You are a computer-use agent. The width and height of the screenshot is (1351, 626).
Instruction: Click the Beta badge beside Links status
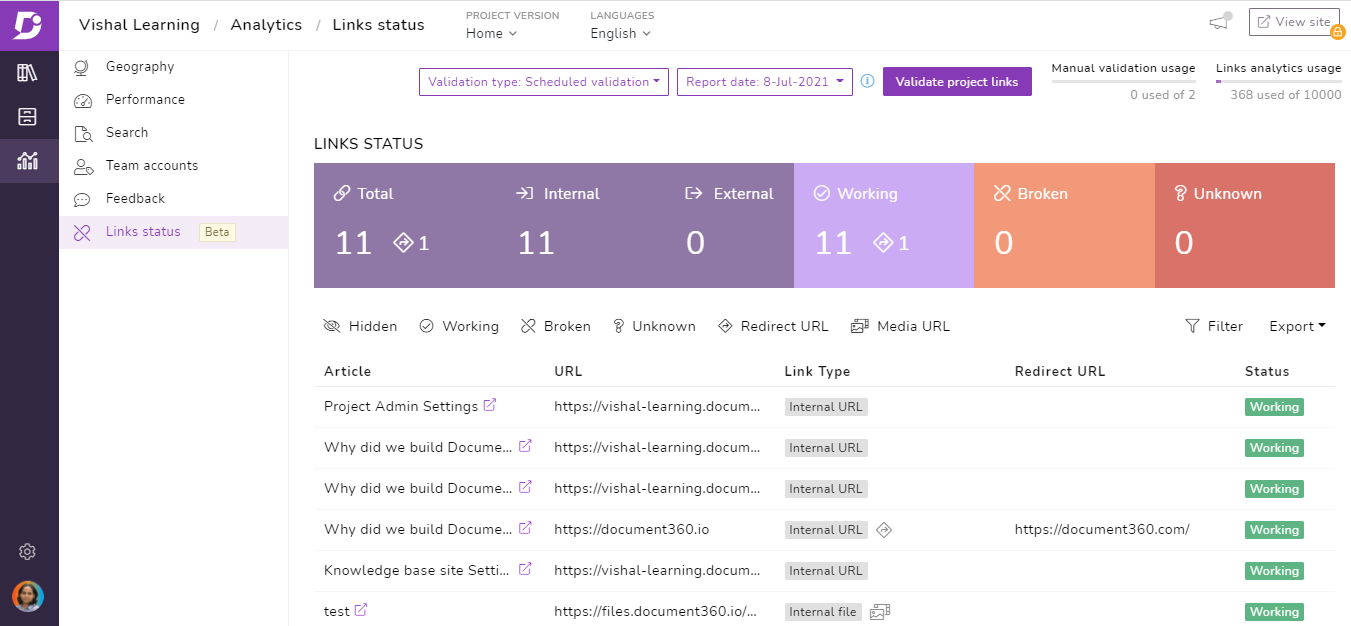click(217, 232)
